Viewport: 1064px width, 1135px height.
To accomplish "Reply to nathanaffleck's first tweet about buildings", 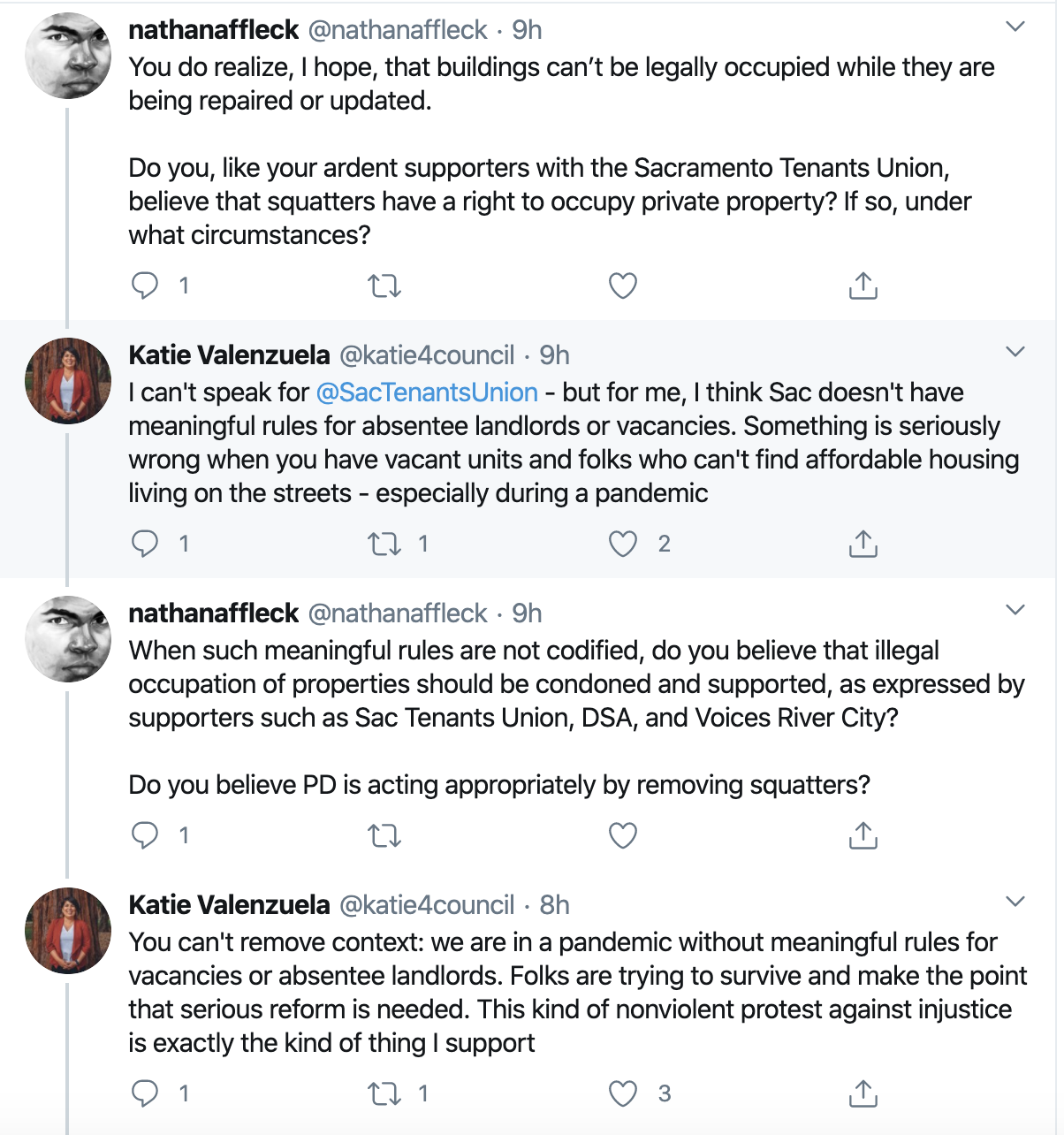I will click(145, 286).
